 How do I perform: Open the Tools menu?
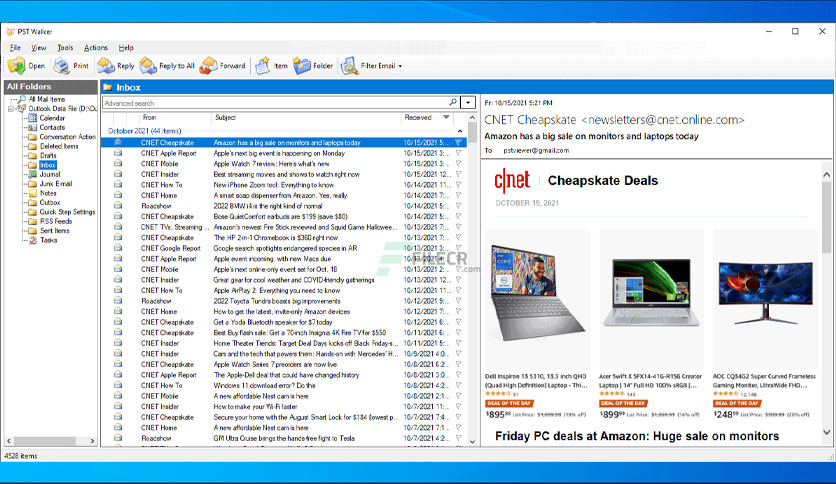[x=65, y=47]
